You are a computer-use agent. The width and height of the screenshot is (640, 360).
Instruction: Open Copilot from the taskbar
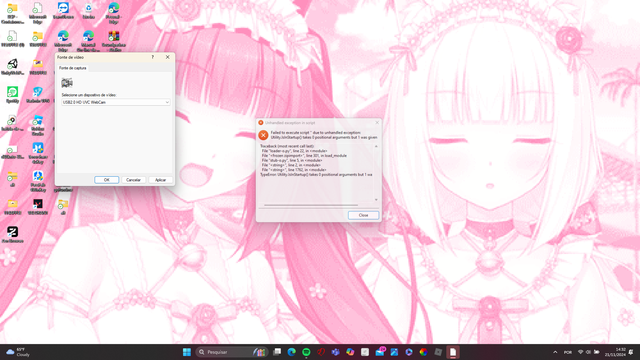click(x=350, y=352)
